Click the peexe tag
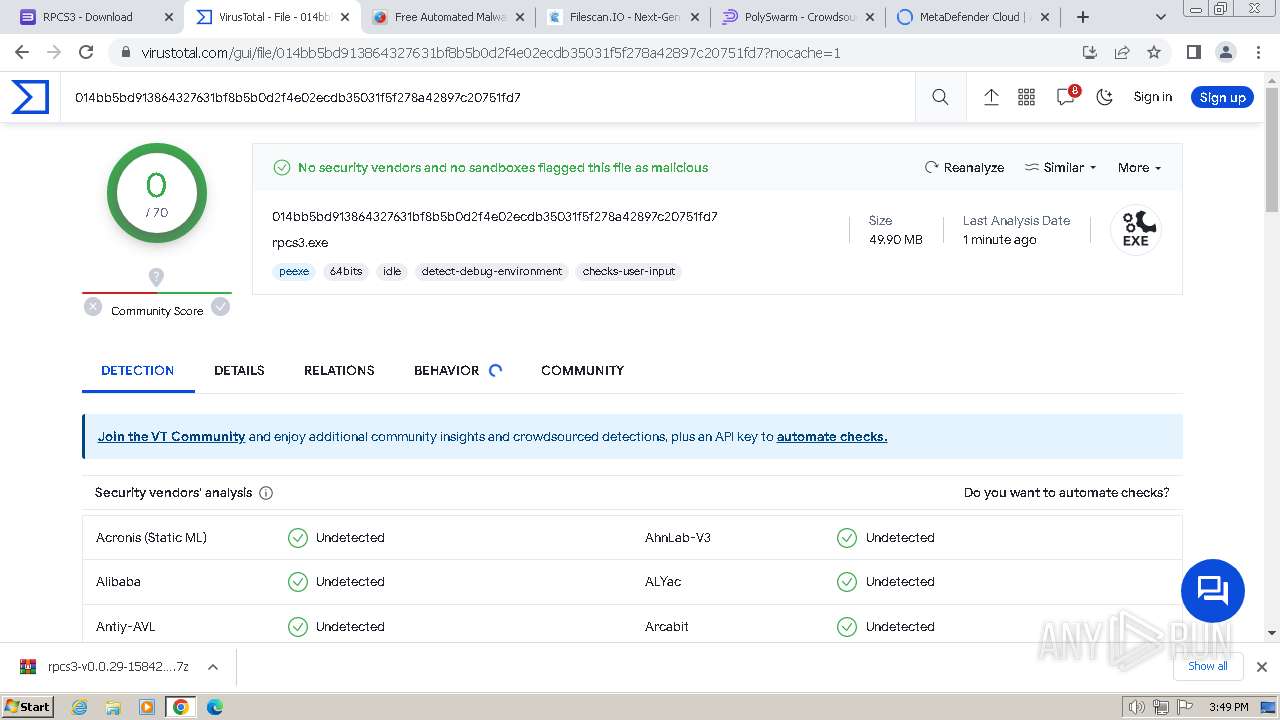 pos(294,271)
